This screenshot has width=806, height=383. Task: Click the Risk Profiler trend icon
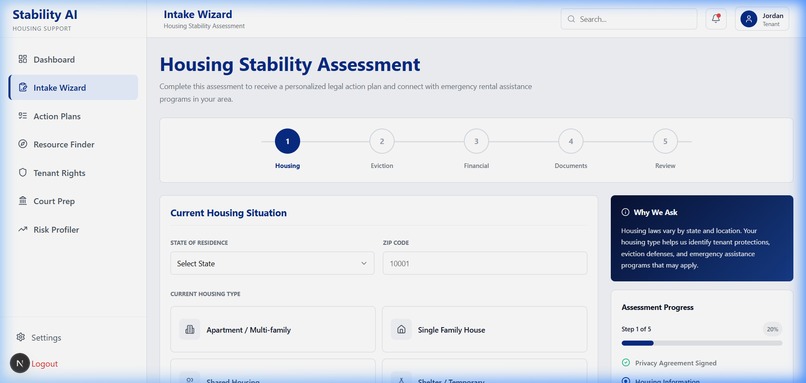(23, 229)
